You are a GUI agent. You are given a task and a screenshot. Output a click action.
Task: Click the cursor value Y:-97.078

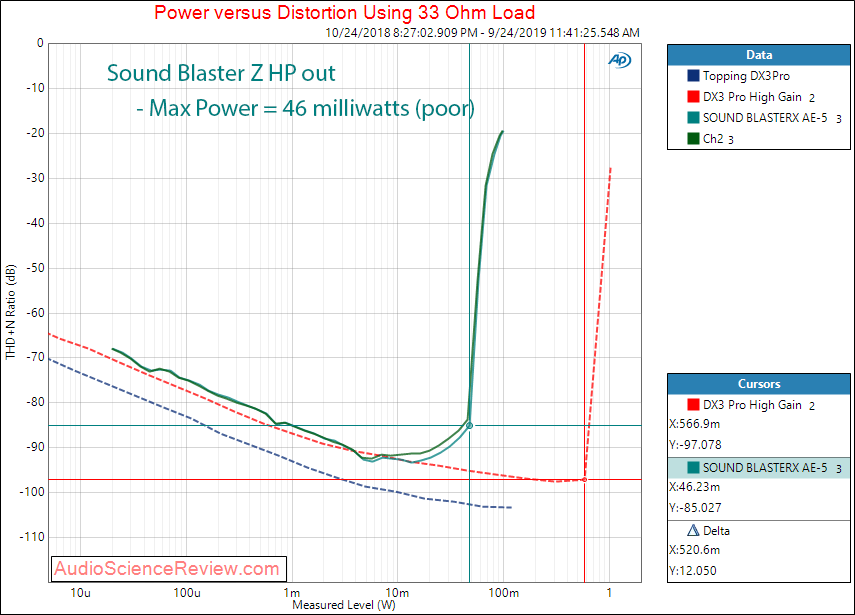(695, 444)
